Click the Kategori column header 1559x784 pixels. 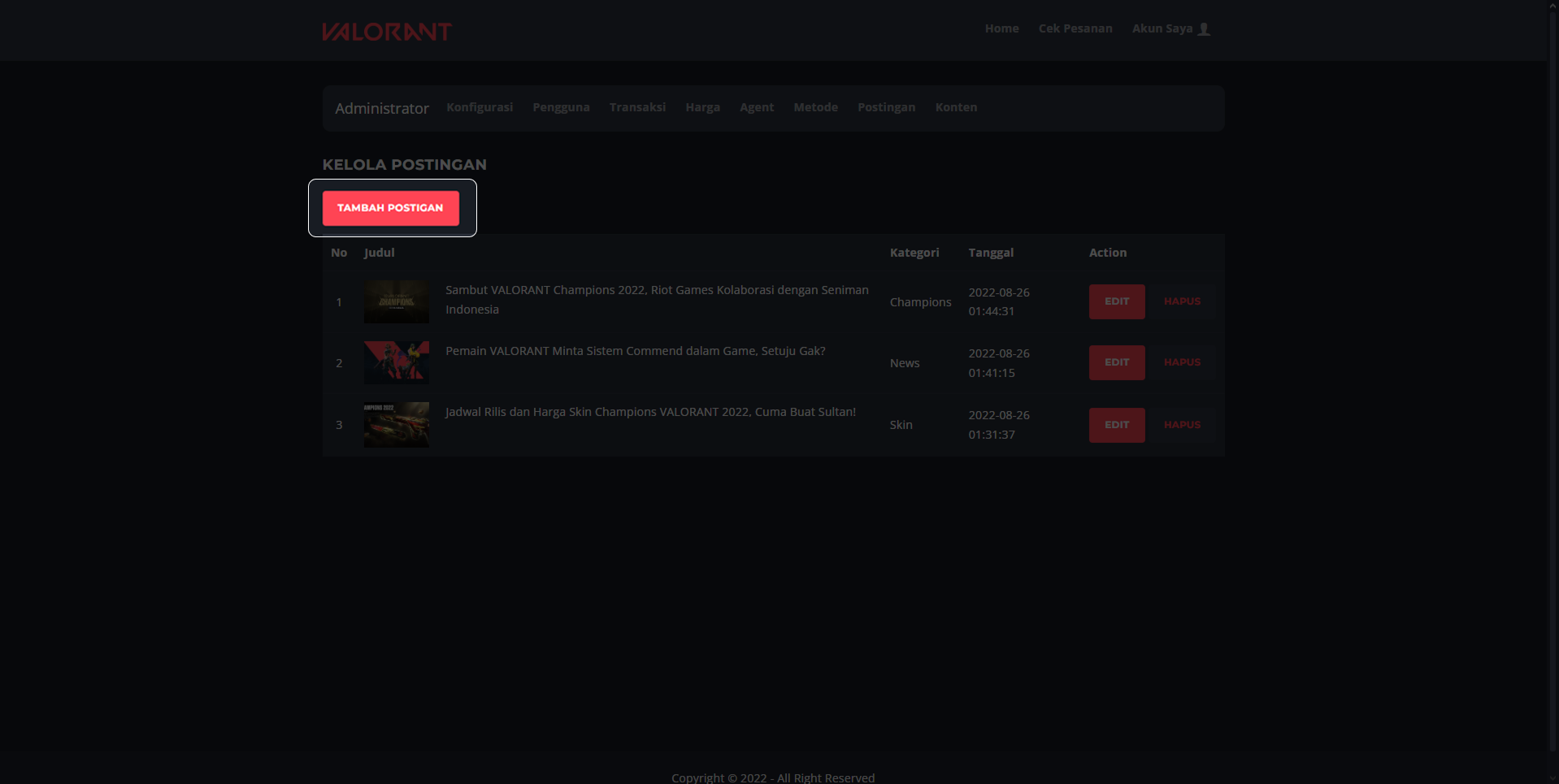914,253
